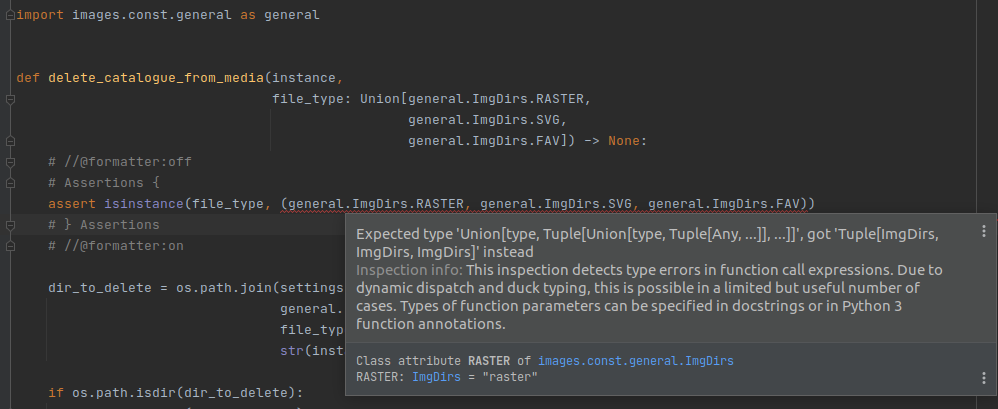998x409 pixels.
Task: Toggle fold marker at formatter:off comment
Action: pyautogui.click(x=10, y=162)
